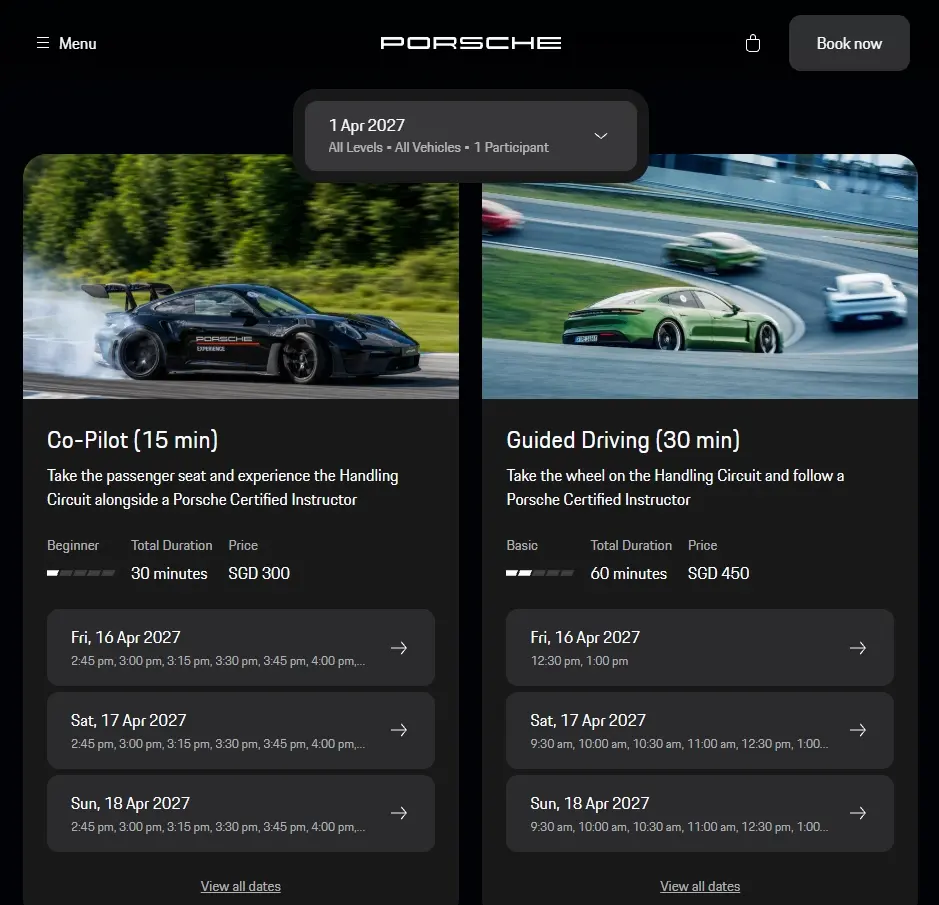Click the Guided Driving (30 min) title
This screenshot has height=905, width=939.
point(623,440)
